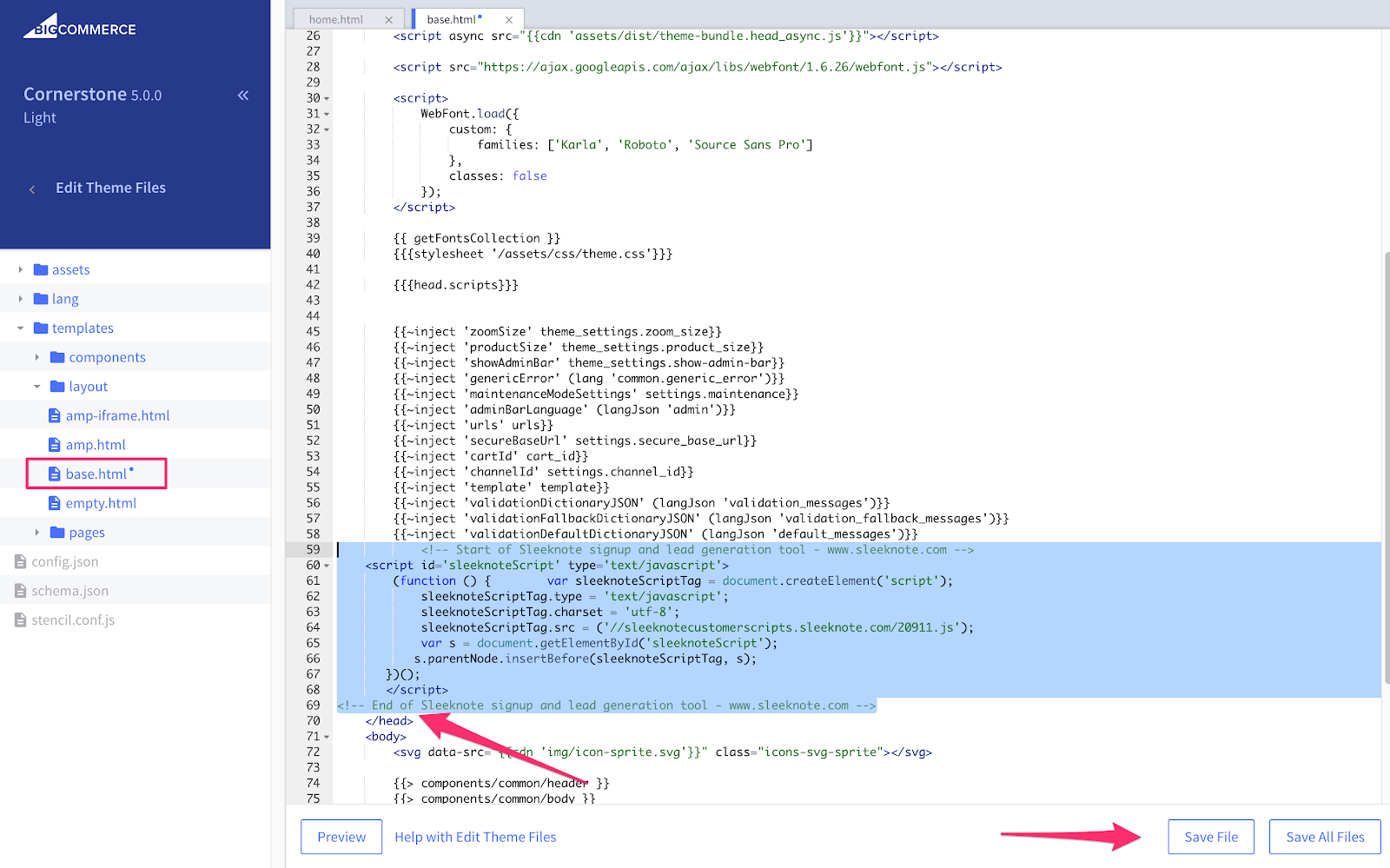This screenshot has width=1390, height=868.
Task: Click the empty.html file icon
Action: (x=55, y=503)
